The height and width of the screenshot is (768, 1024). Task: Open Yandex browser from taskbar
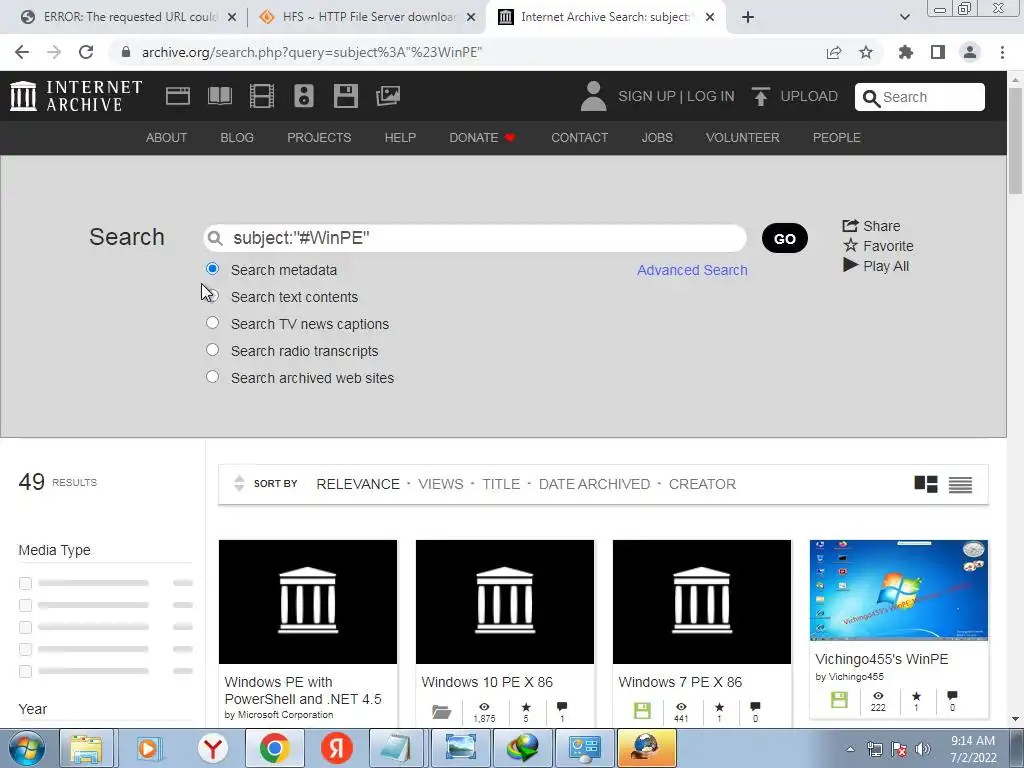(212, 748)
